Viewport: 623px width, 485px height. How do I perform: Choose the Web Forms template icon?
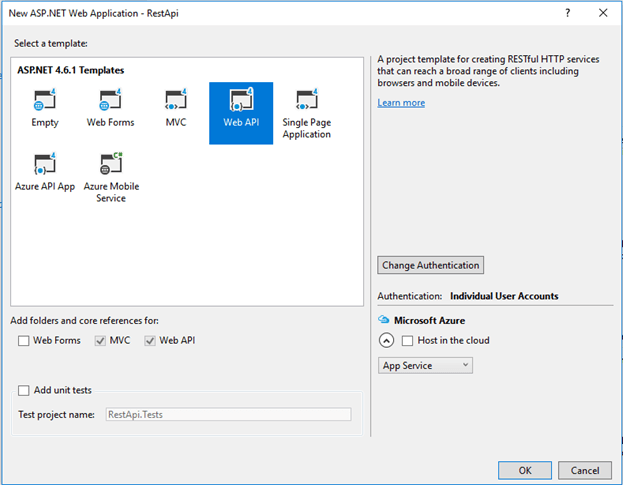point(110,102)
